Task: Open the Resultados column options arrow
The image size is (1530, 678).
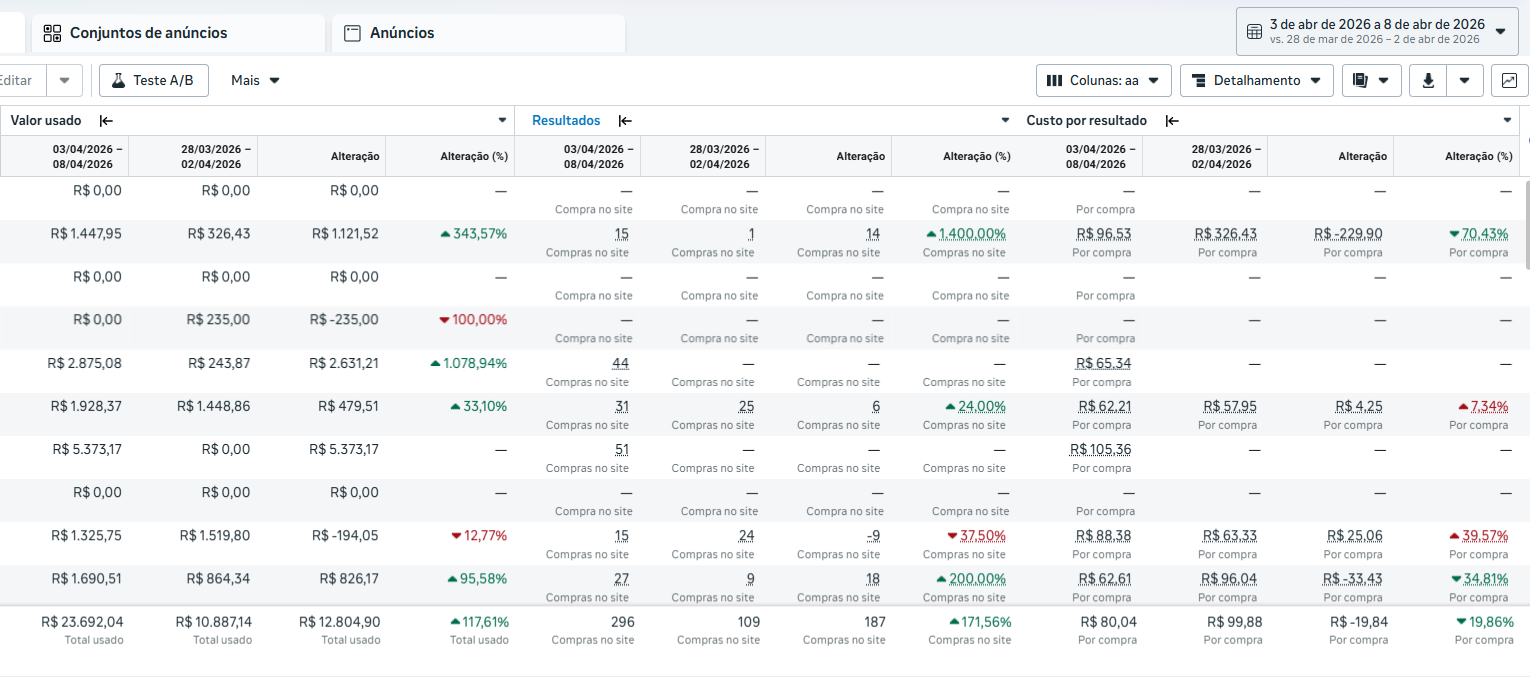Action: [x=1006, y=121]
